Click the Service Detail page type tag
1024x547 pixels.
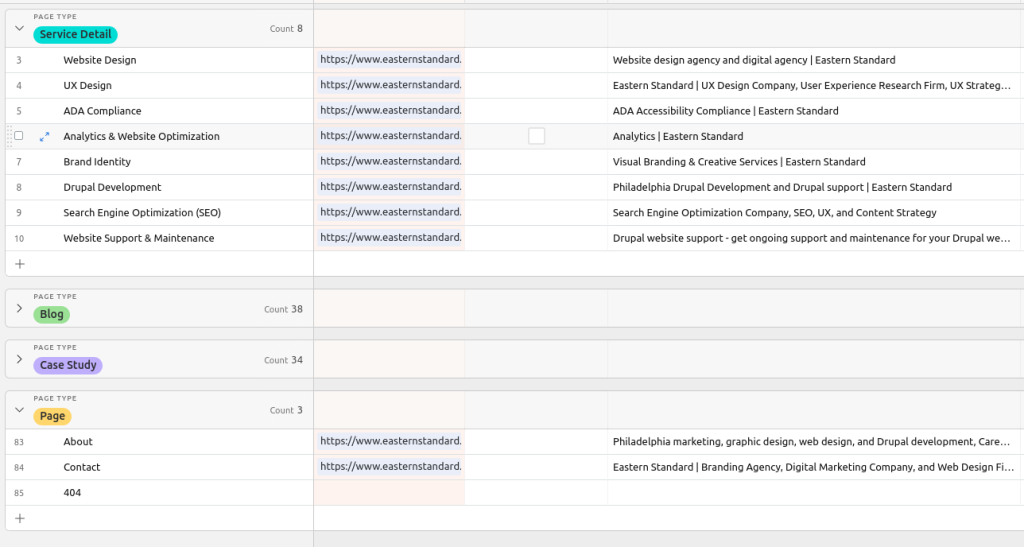[75, 35]
